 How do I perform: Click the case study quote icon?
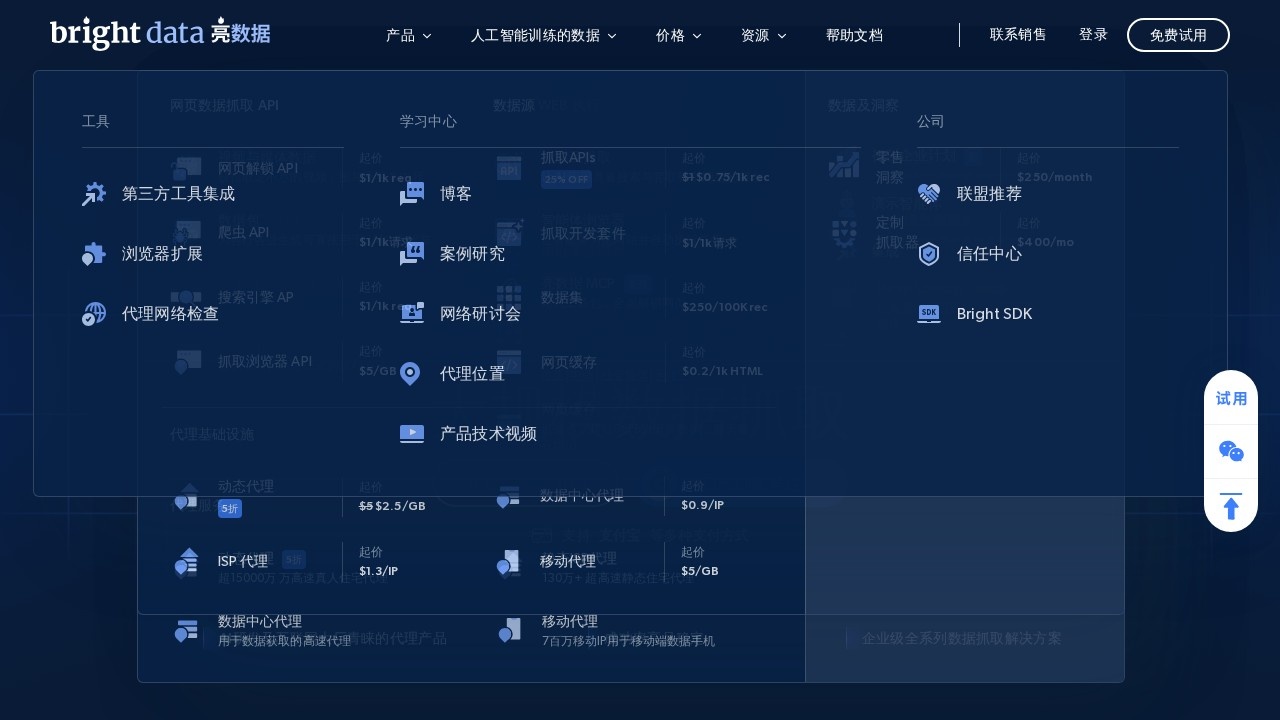[x=412, y=254]
